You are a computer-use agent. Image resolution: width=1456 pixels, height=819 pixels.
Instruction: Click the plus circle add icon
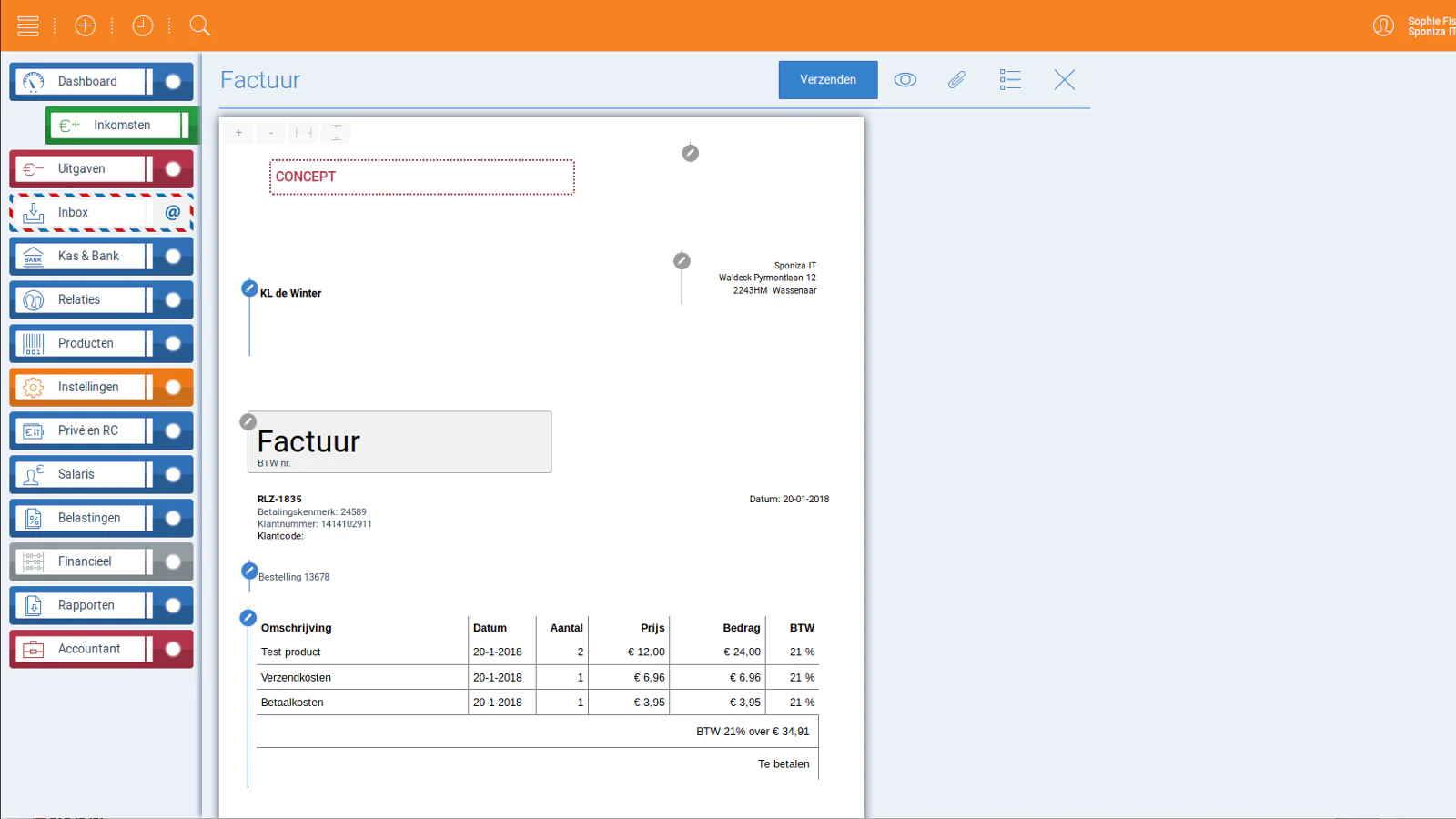click(86, 26)
